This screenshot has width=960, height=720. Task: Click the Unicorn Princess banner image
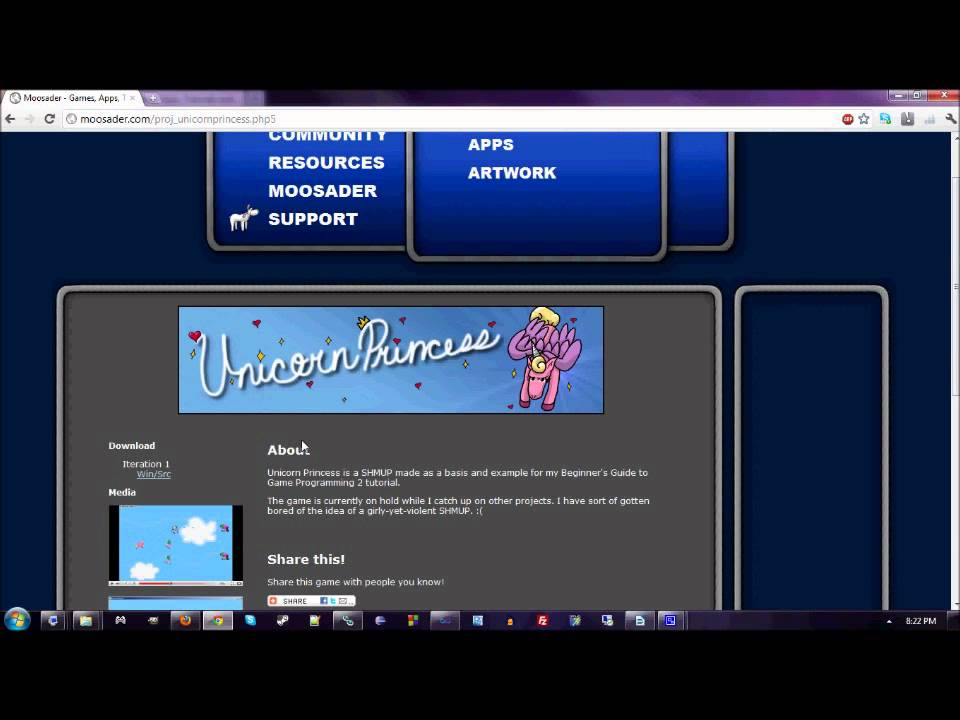(391, 360)
